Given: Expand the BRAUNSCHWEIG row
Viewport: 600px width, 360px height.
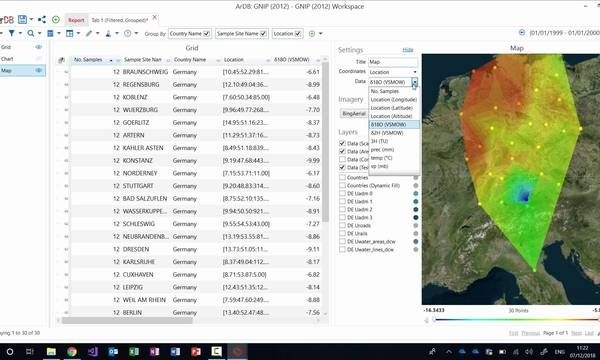Looking at the screenshot, I should (66, 72).
